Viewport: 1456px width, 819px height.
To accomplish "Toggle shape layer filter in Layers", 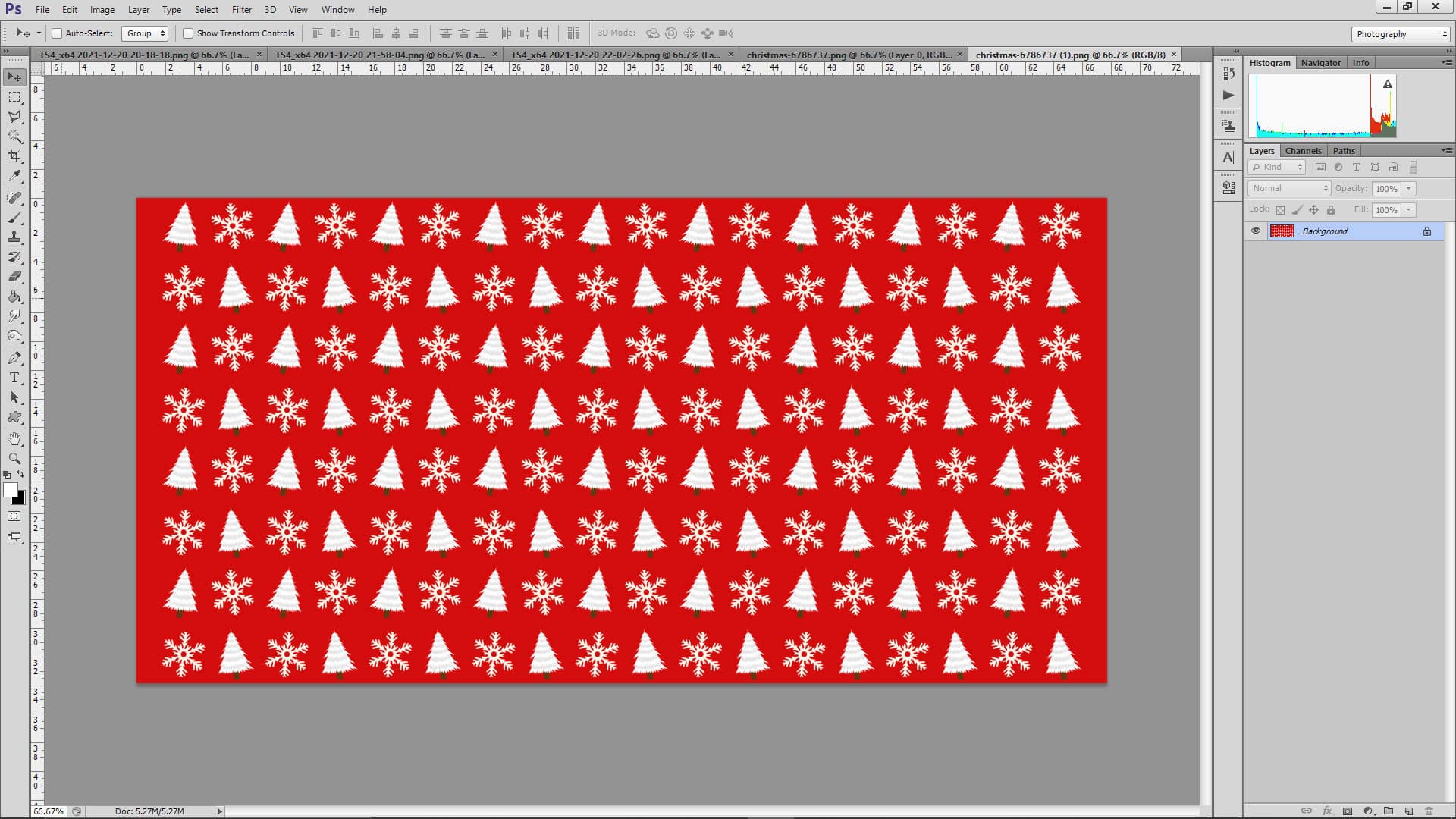I will coord(1375,168).
